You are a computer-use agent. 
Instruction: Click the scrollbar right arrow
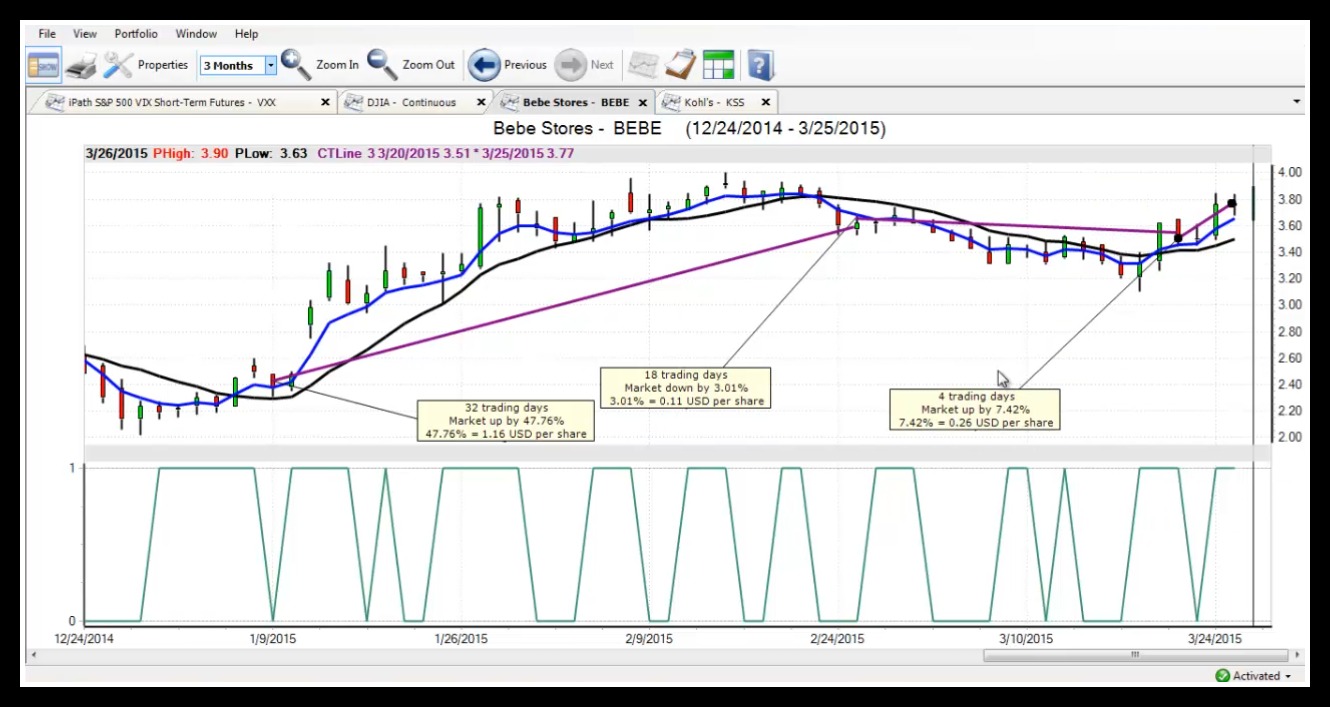[x=1298, y=655]
